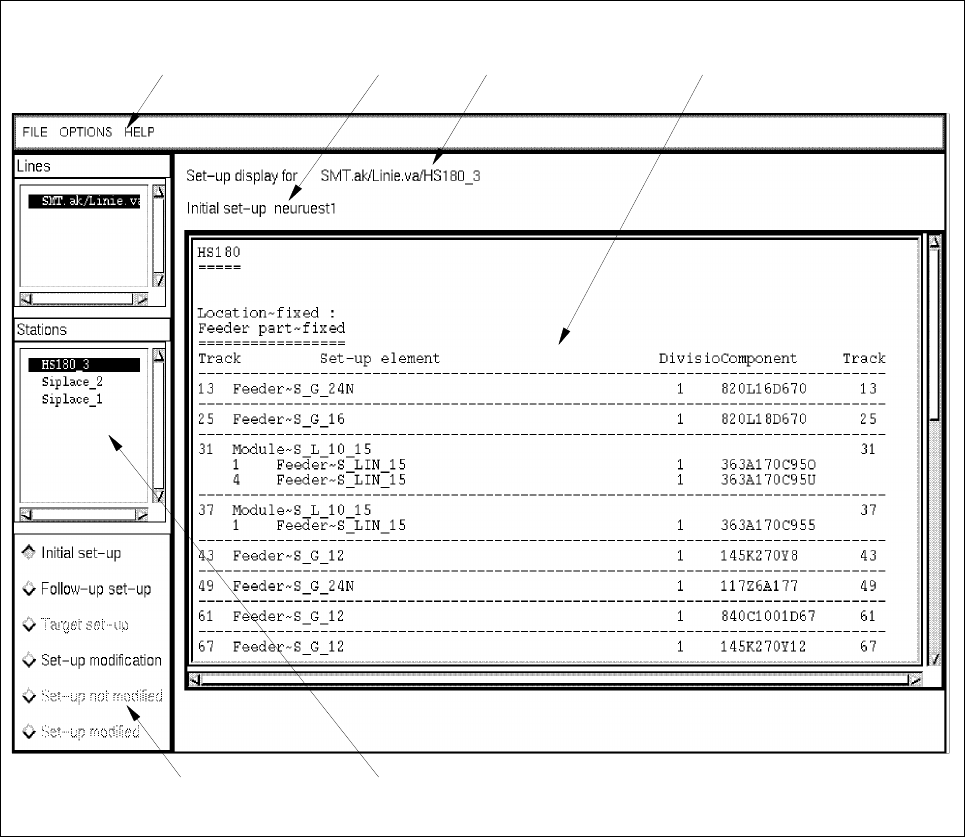
Task: Click component 840C1001D67
Action: click(768, 616)
